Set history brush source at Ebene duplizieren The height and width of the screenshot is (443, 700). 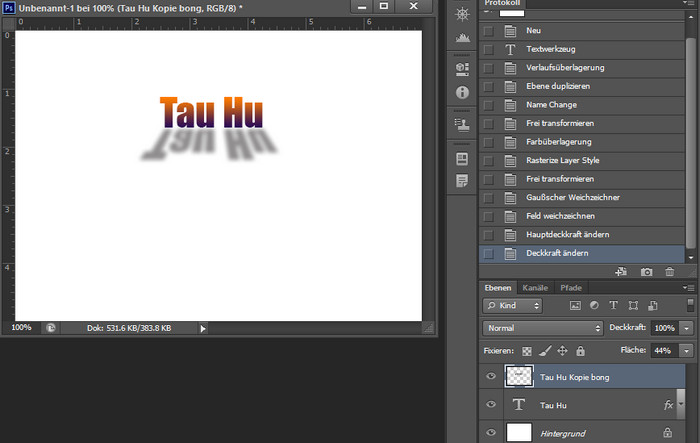coord(488,86)
